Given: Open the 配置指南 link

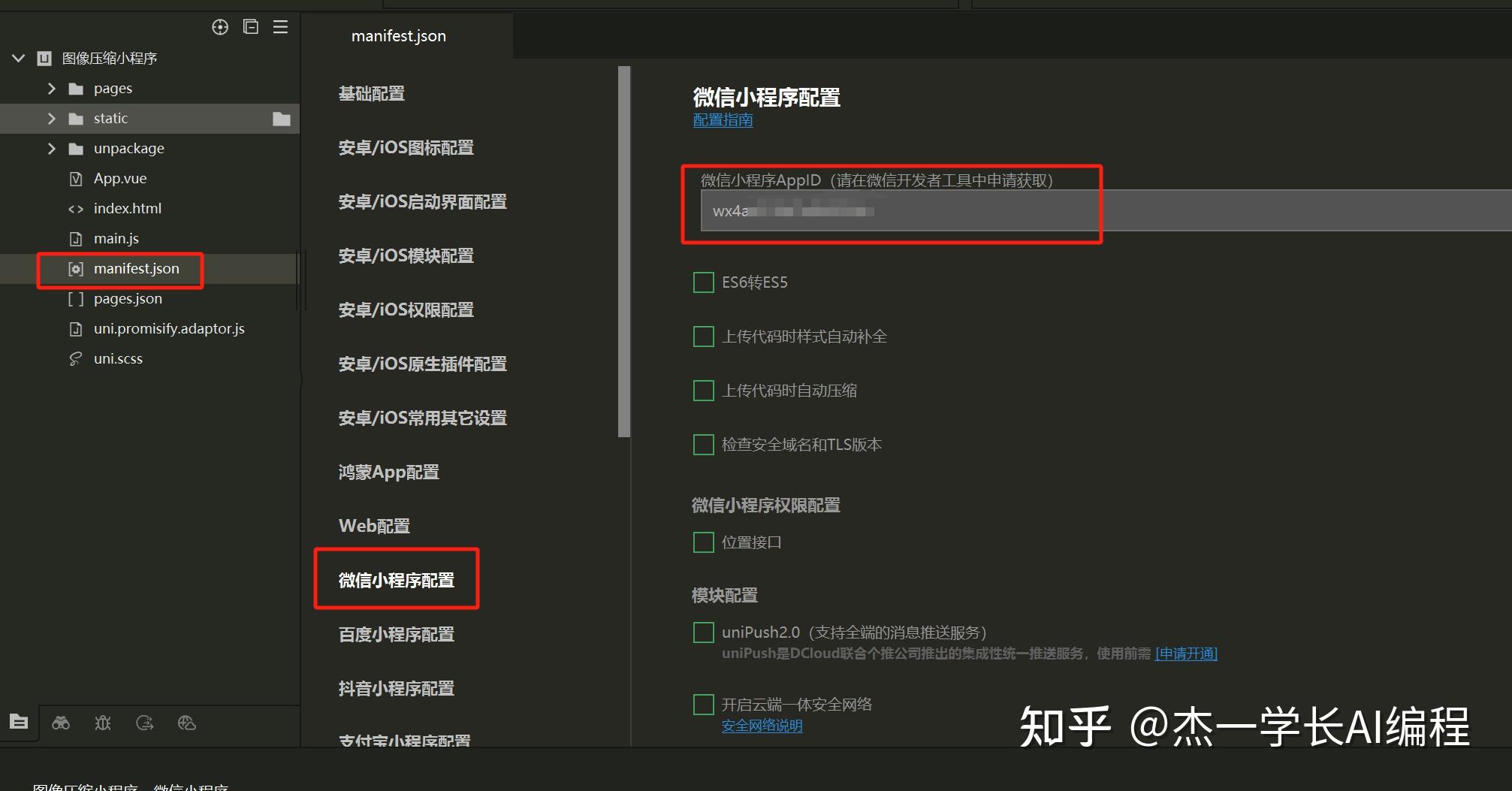Looking at the screenshot, I should (723, 120).
